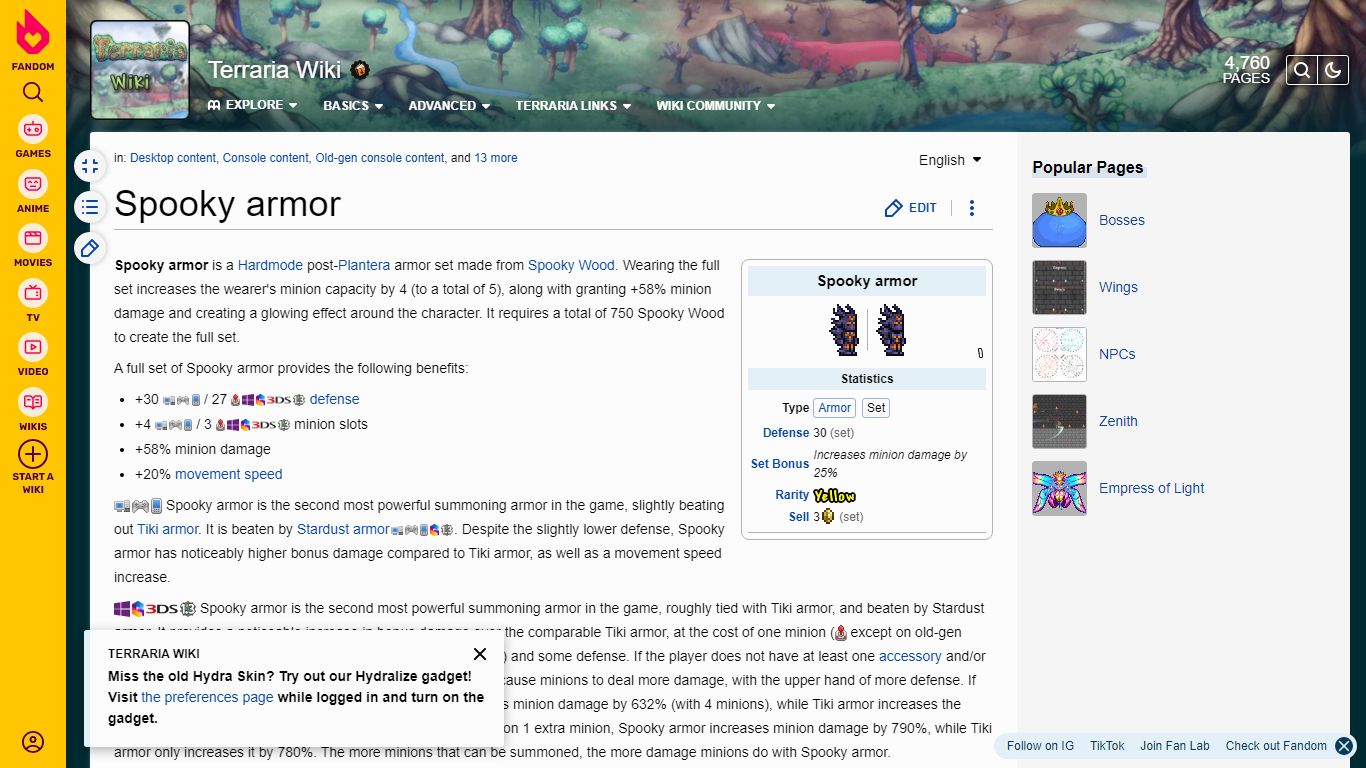This screenshot has width=1366, height=768.
Task: Click Follow on IG in bottom bar
Action: (x=1040, y=746)
